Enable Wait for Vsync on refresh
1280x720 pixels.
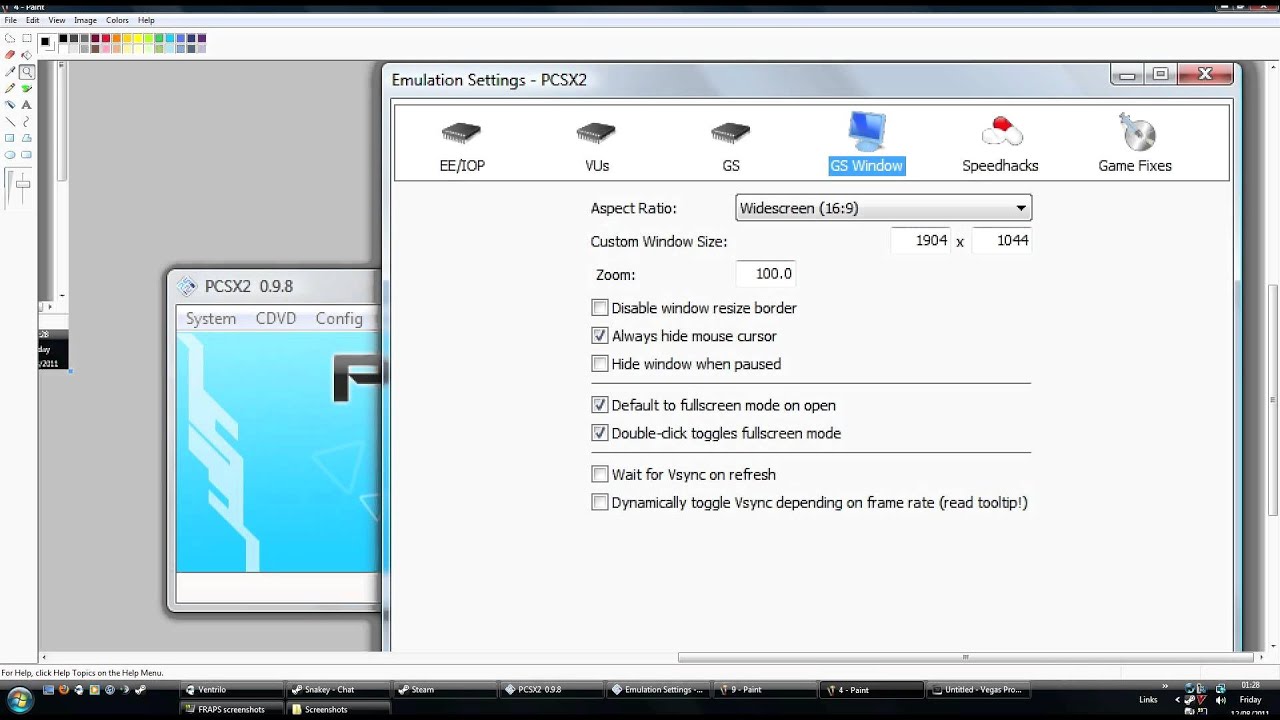(x=600, y=474)
